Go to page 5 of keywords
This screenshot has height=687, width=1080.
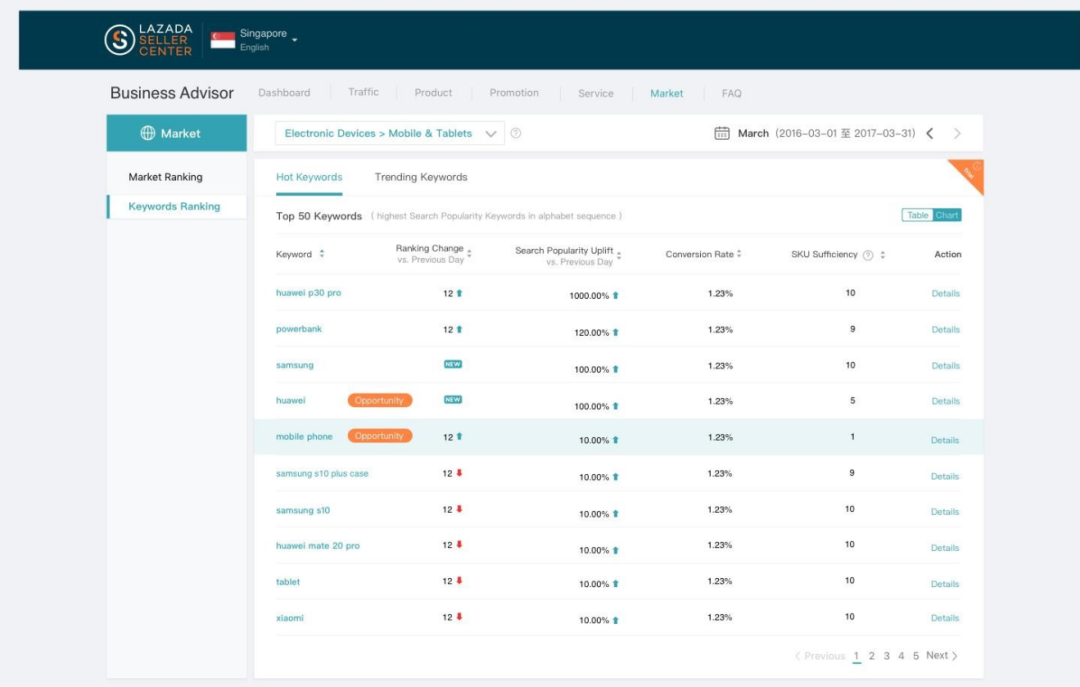click(916, 656)
